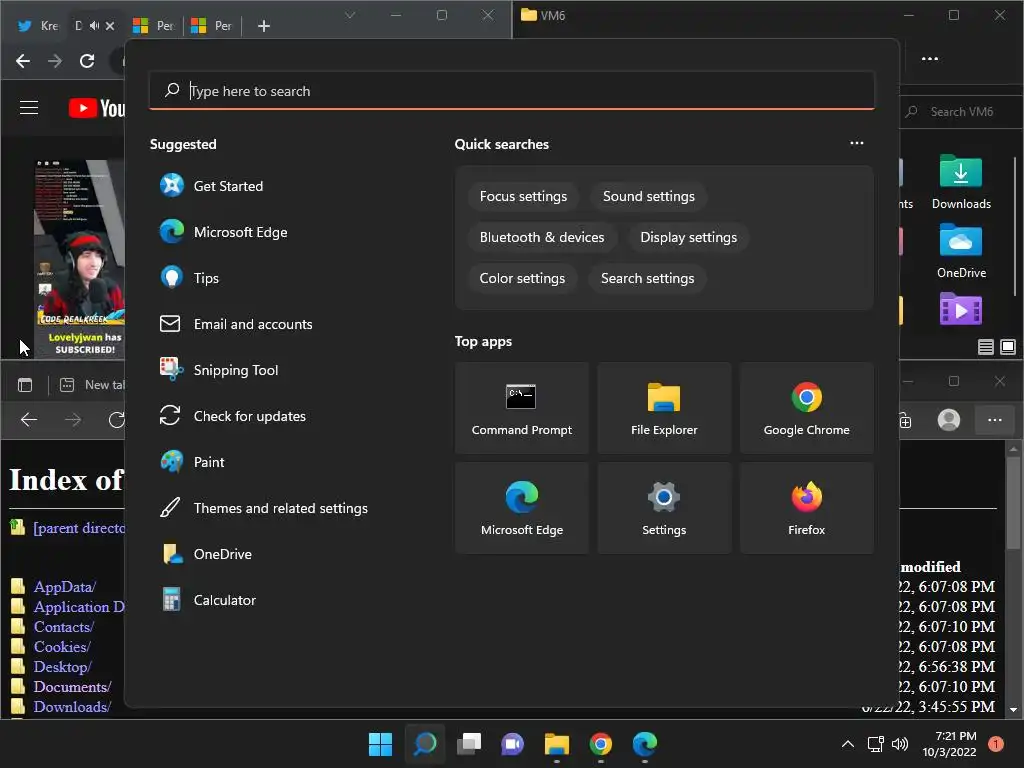Image resolution: width=1024 pixels, height=768 pixels.
Task: Open the Chat app on taskbar
Action: click(513, 744)
